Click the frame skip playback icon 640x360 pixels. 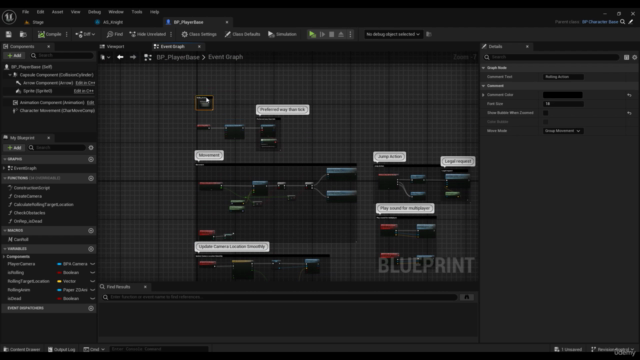pos(322,34)
